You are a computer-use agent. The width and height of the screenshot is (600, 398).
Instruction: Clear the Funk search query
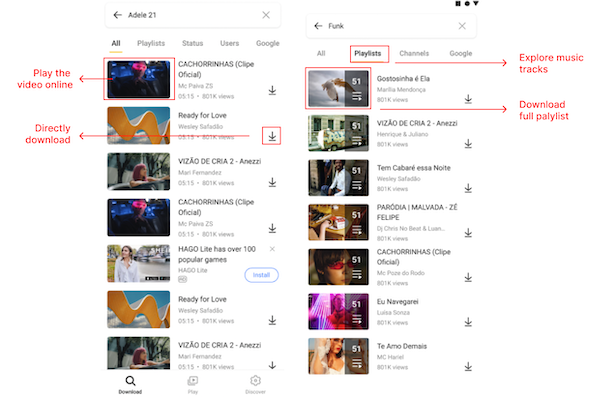pos(462,26)
